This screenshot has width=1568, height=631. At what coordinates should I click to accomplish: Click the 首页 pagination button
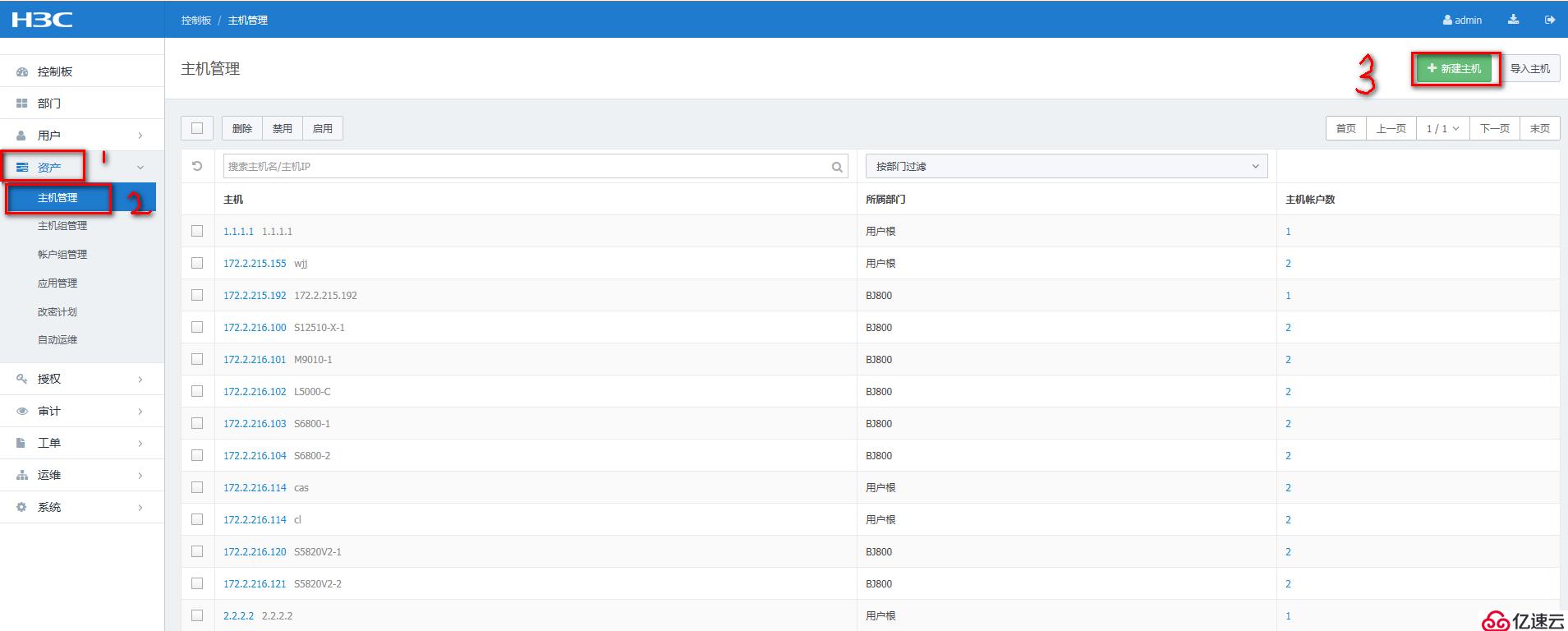point(1346,128)
